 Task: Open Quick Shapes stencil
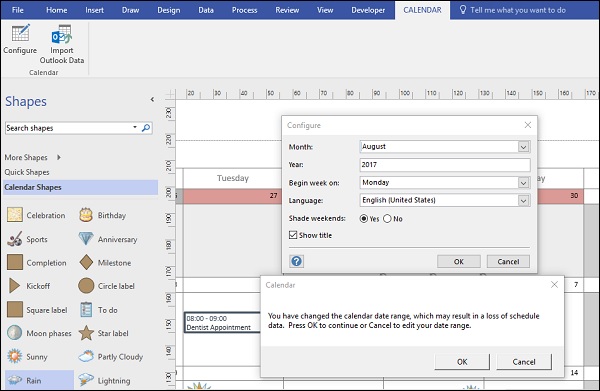click(27, 172)
